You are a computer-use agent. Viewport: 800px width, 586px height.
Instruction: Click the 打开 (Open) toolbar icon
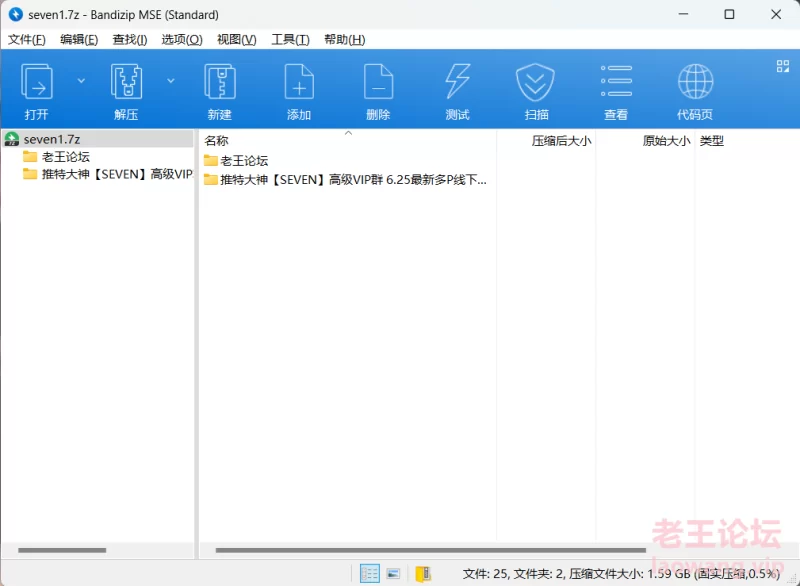36,82
